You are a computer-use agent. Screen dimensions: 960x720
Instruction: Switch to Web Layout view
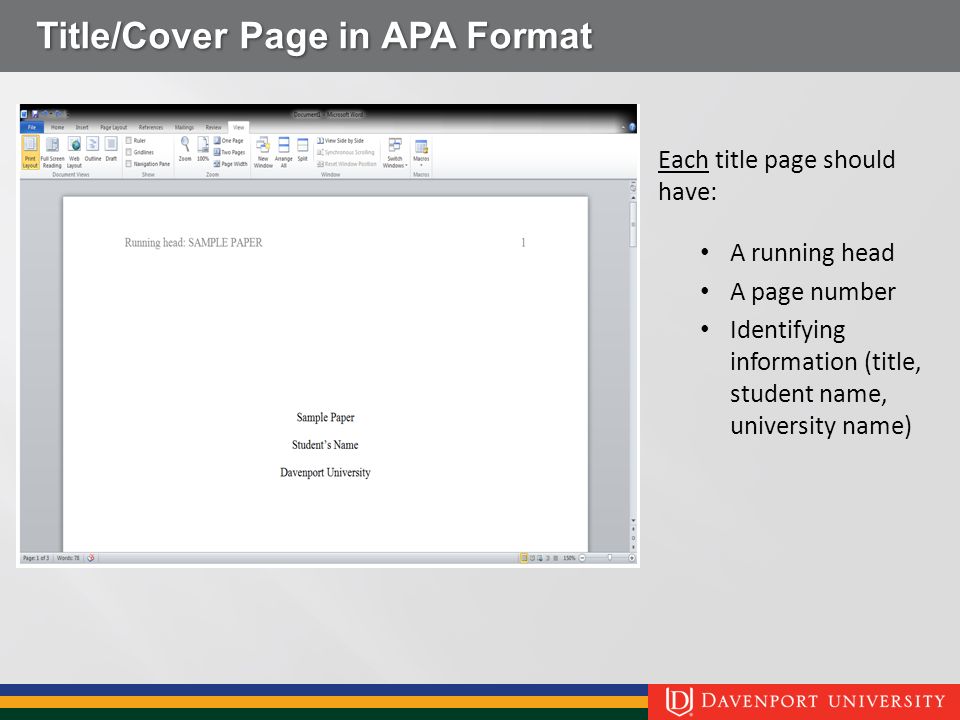tap(74, 152)
